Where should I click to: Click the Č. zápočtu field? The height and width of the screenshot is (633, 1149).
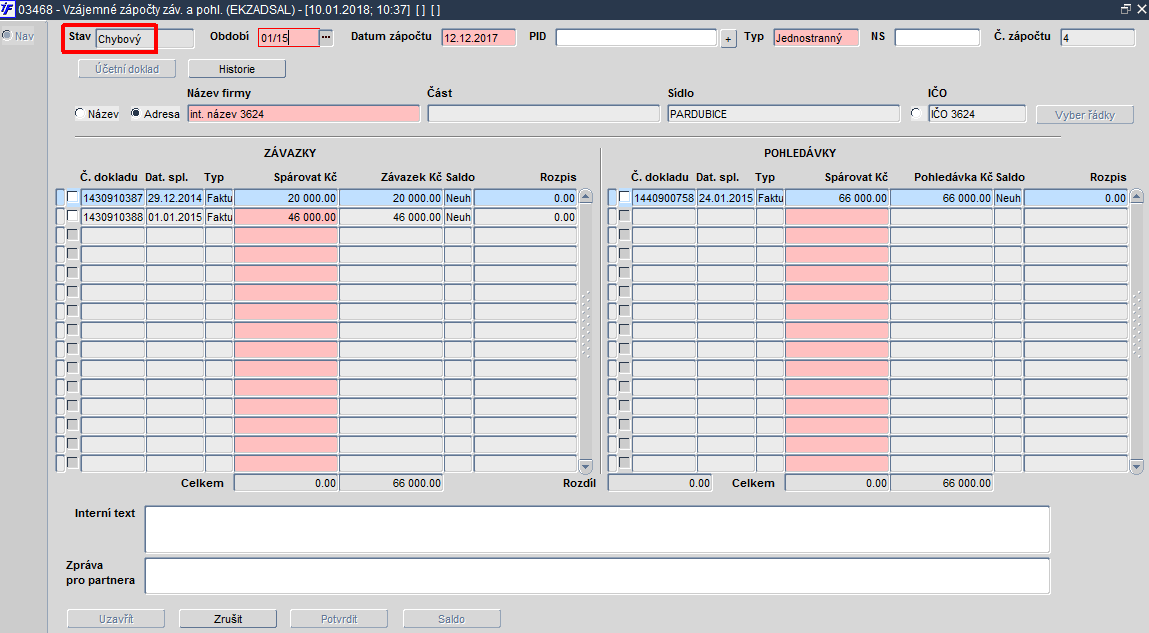1098,37
